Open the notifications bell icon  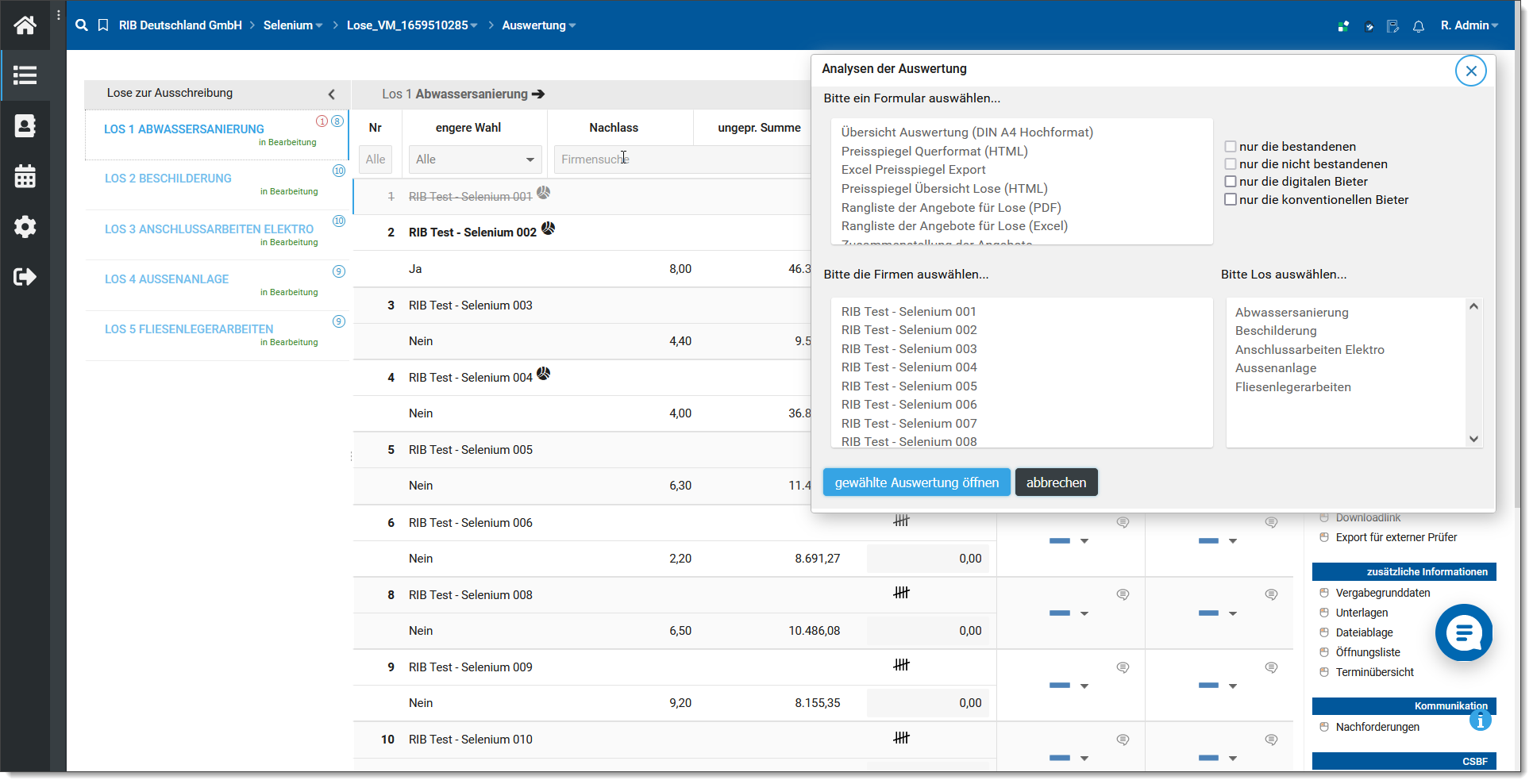pos(1419,26)
